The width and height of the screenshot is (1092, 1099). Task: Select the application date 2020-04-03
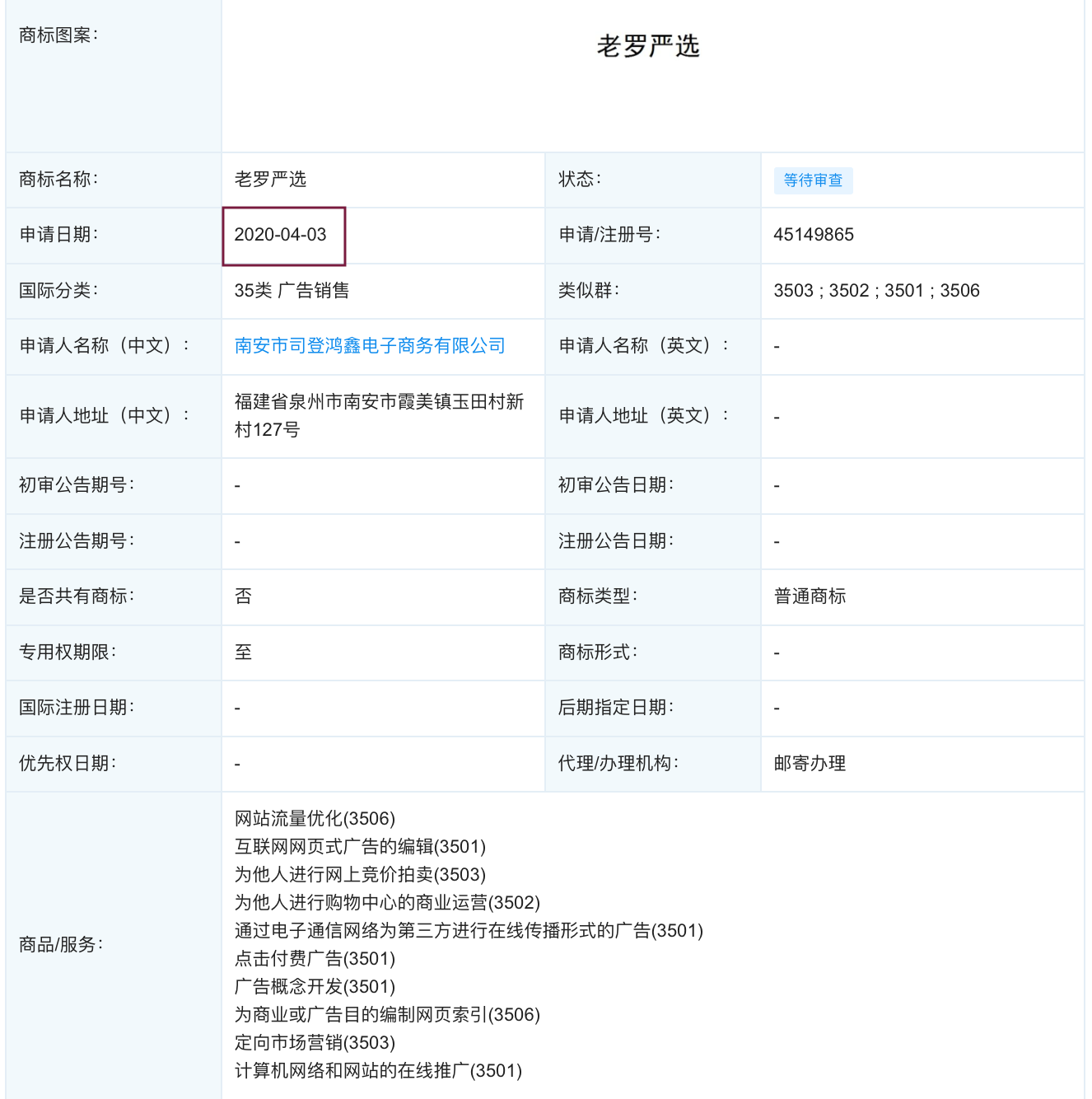pyautogui.click(x=281, y=235)
